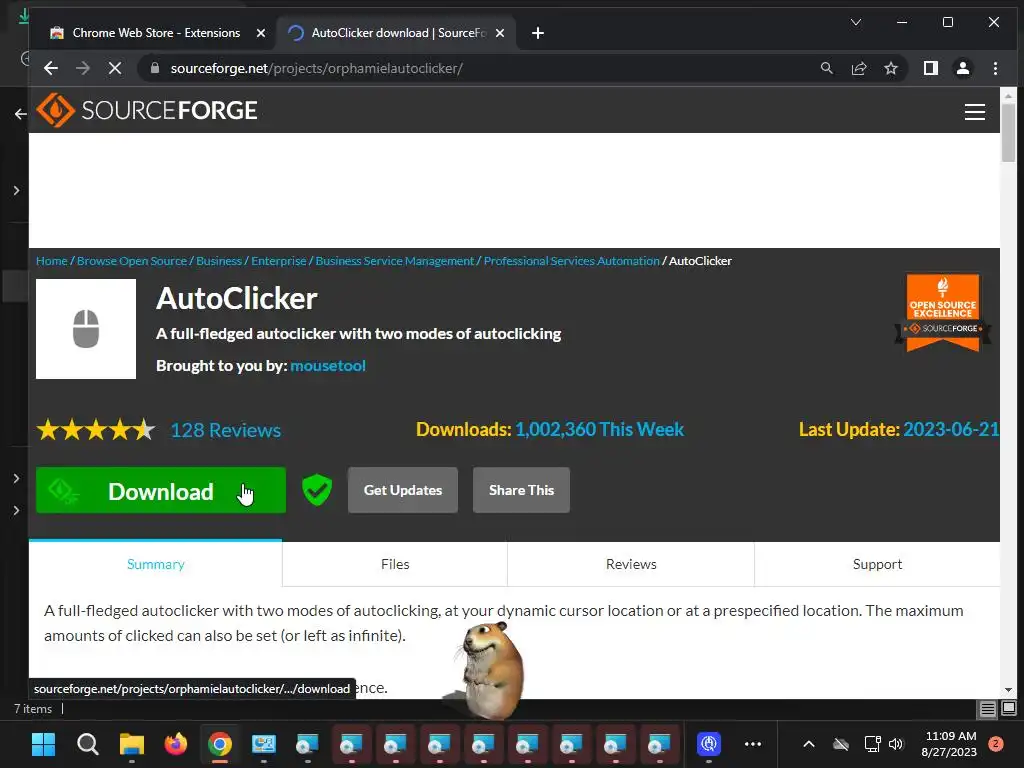Expand the first chevron in background window sidebar
Image resolution: width=1024 pixels, height=768 pixels.
click(x=16, y=191)
